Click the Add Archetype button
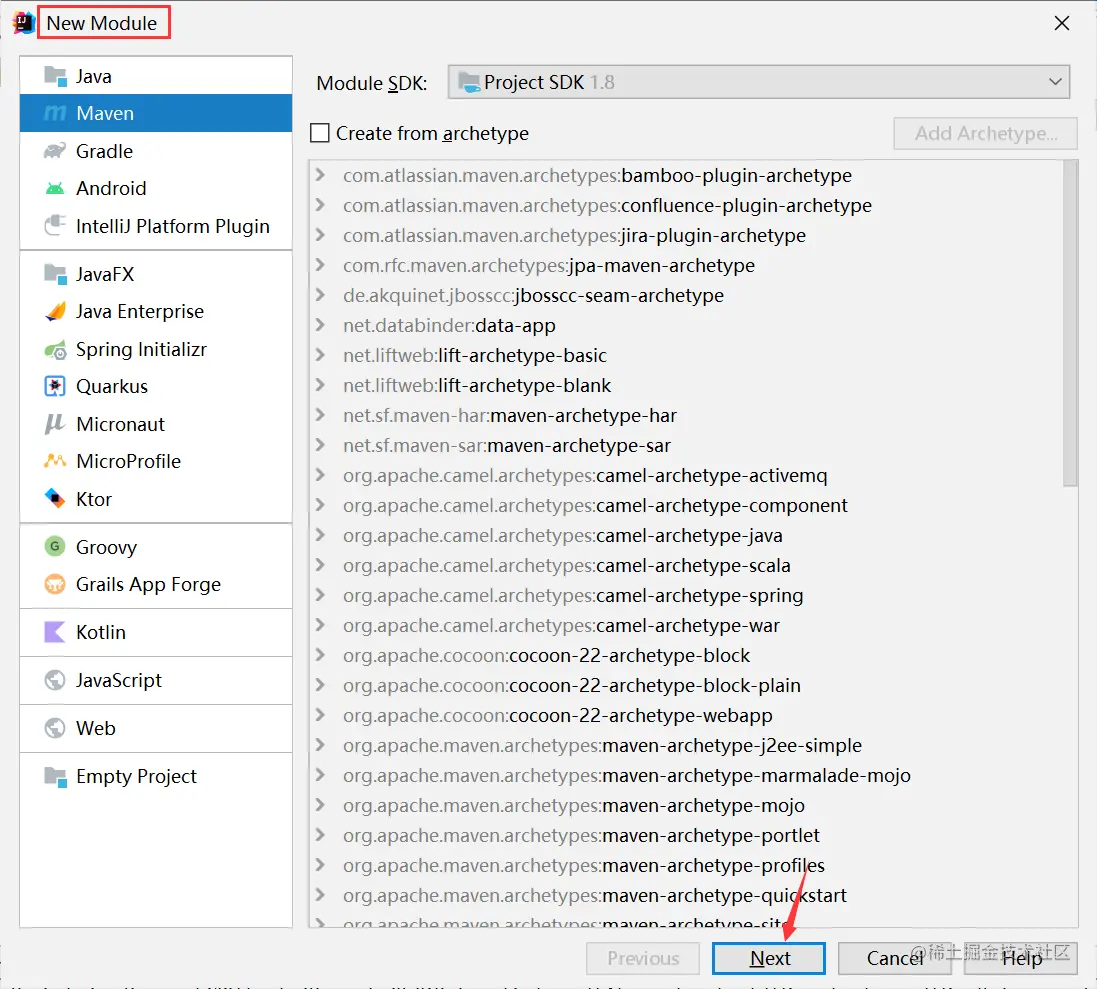Image resolution: width=1097 pixels, height=989 pixels. click(985, 133)
